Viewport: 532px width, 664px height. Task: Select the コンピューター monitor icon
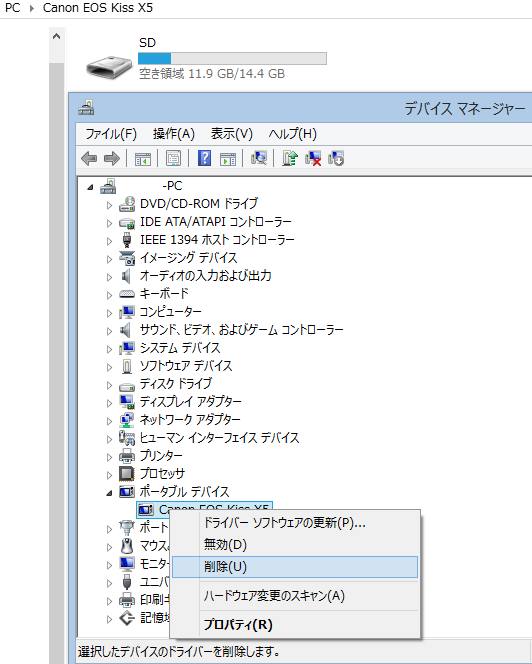pos(127,312)
